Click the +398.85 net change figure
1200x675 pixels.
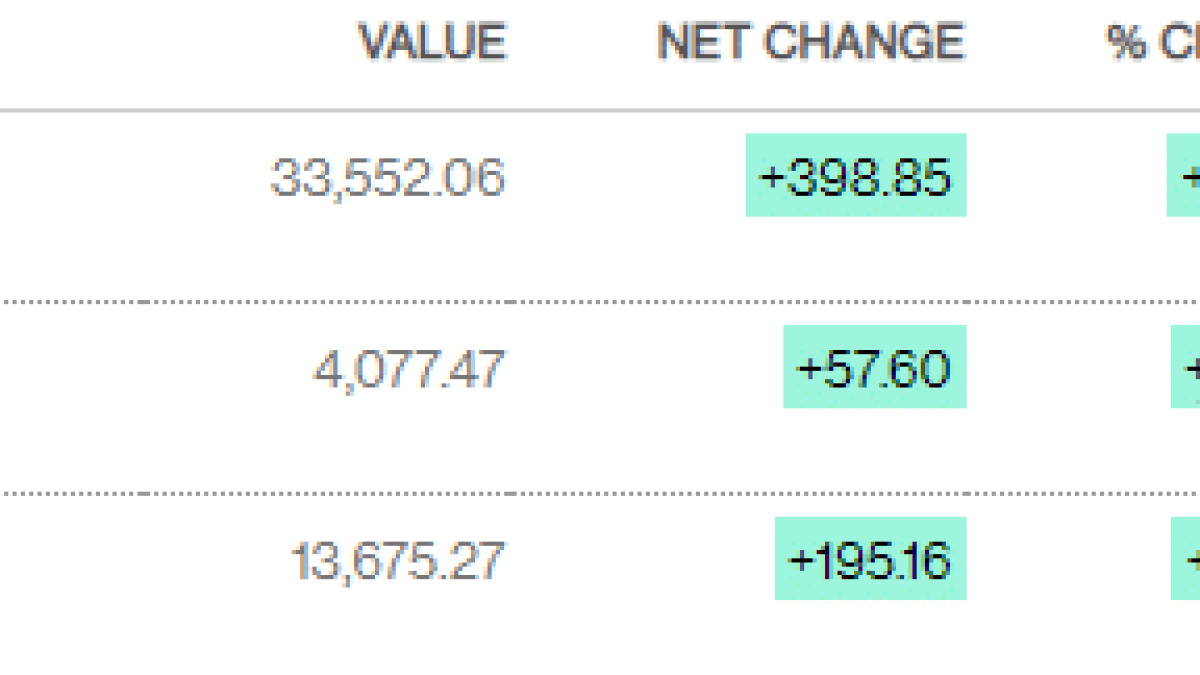[856, 175]
